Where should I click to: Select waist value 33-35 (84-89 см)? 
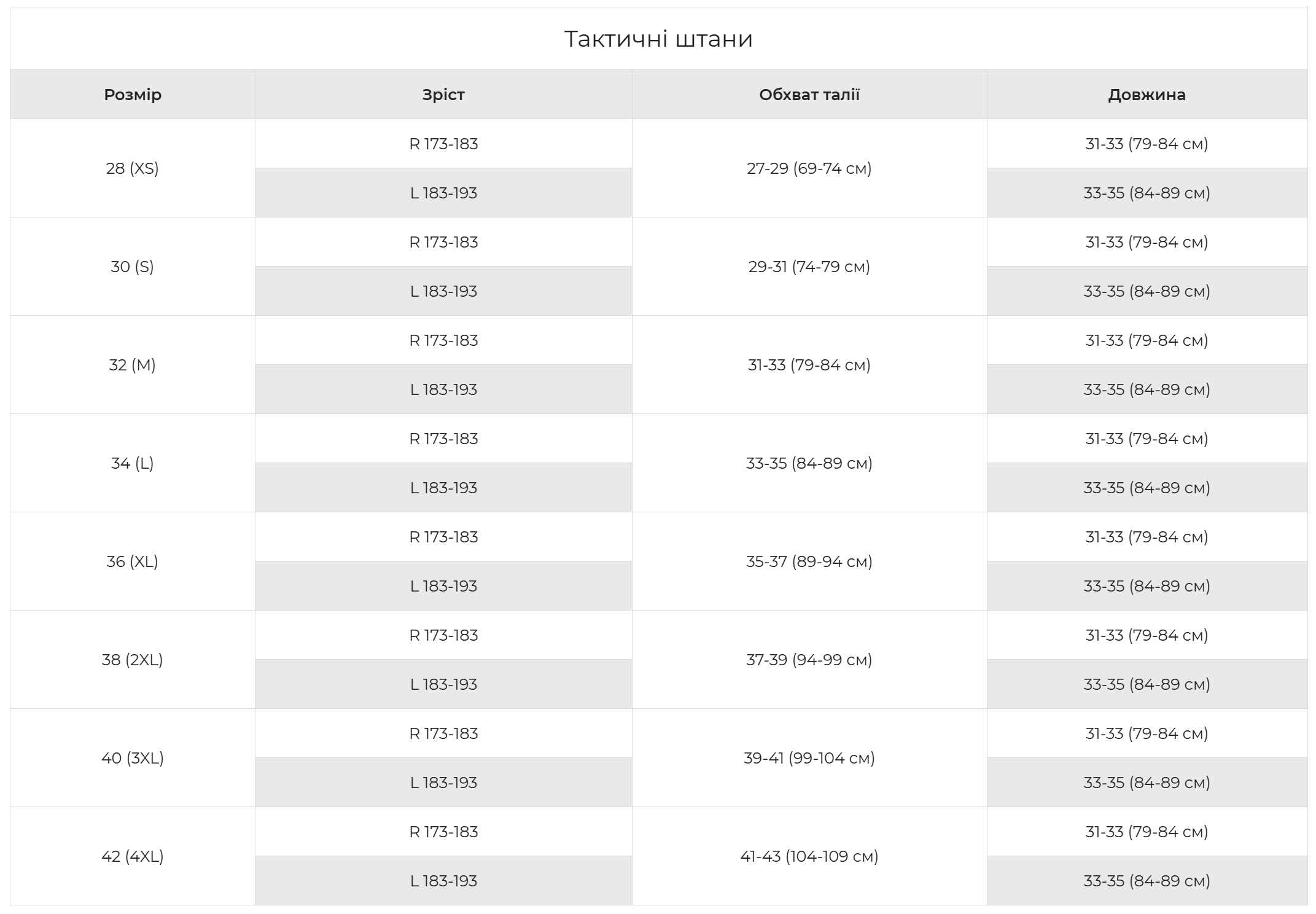[809, 463]
